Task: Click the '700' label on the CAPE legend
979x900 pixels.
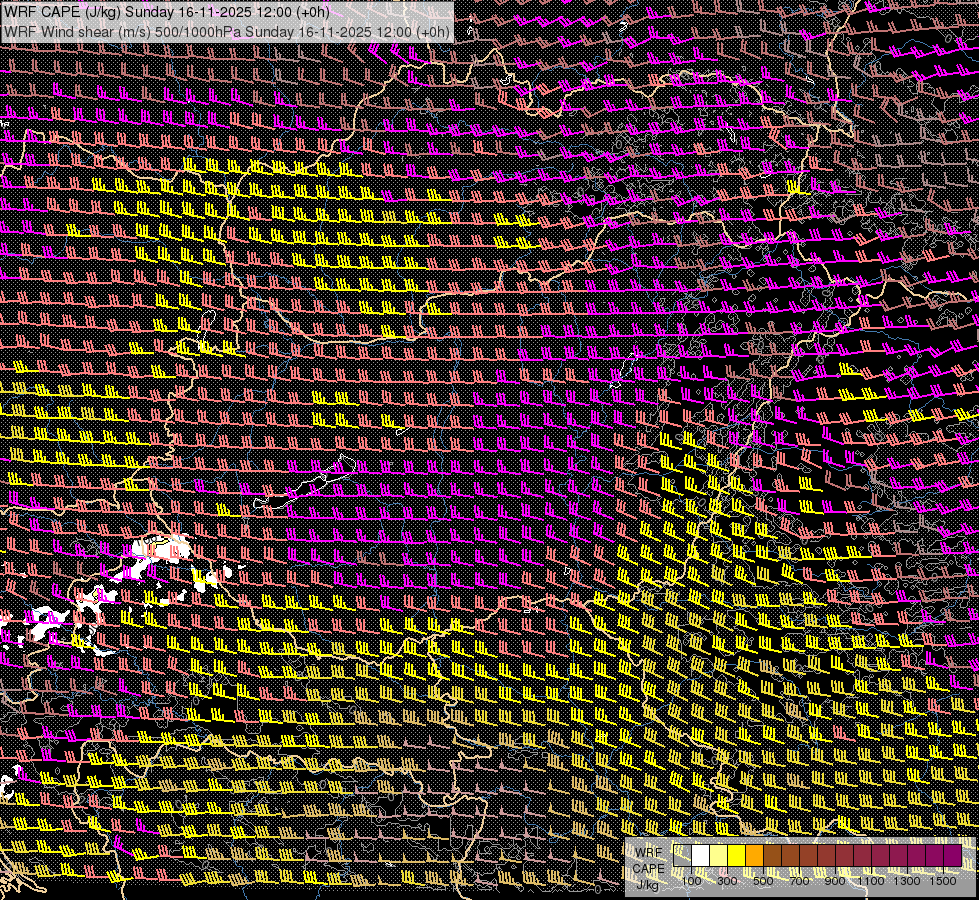Action: (x=799, y=881)
